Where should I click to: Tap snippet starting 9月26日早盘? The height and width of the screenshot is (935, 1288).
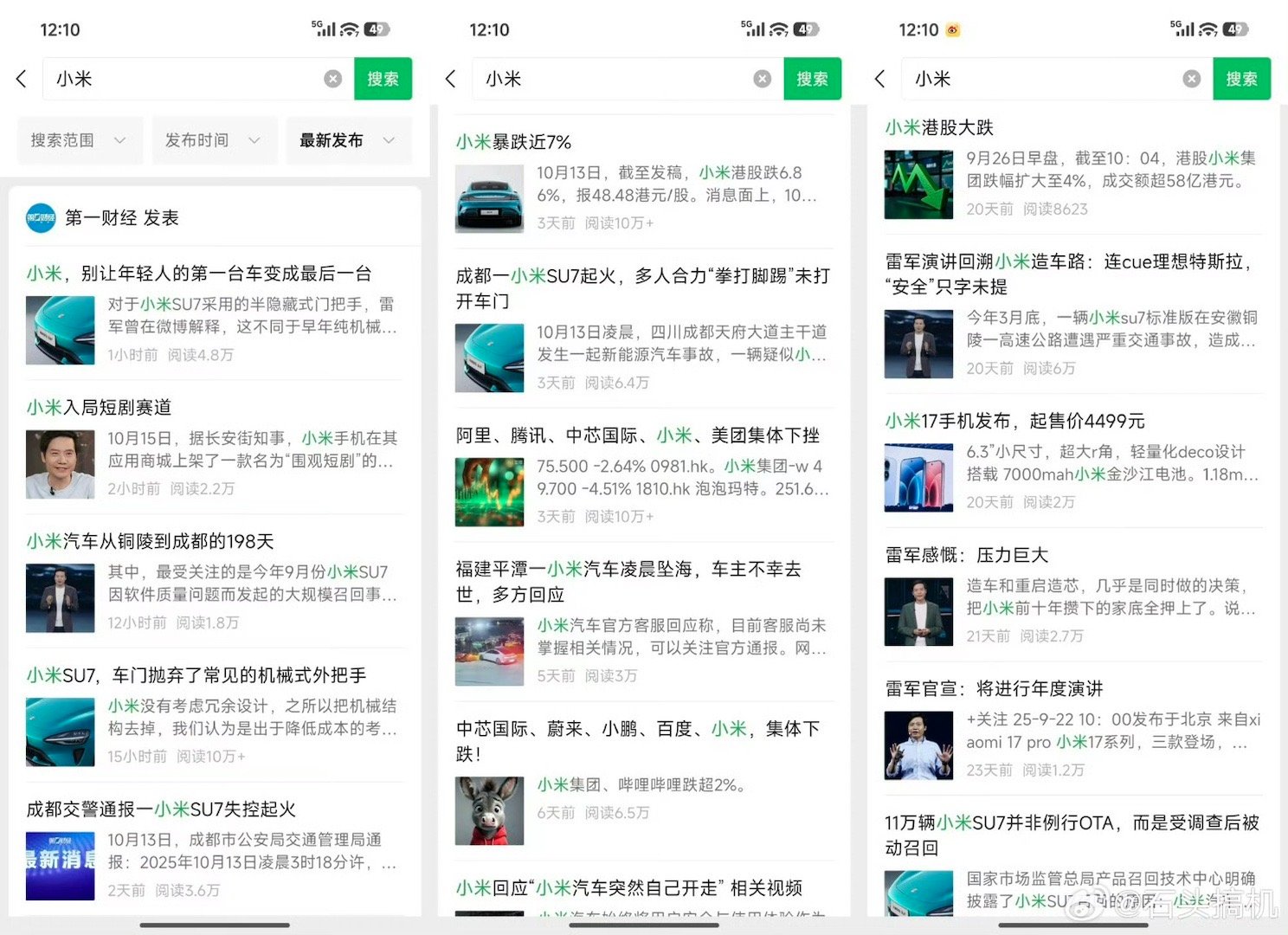[x=1111, y=170]
